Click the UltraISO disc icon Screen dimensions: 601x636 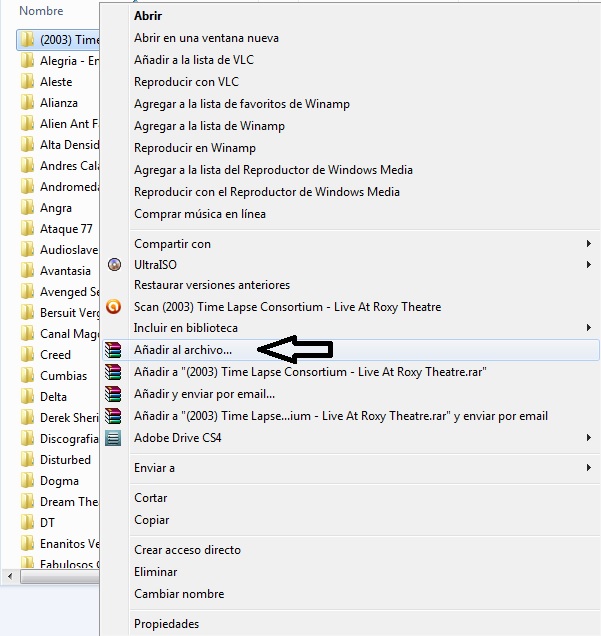pyautogui.click(x=114, y=265)
